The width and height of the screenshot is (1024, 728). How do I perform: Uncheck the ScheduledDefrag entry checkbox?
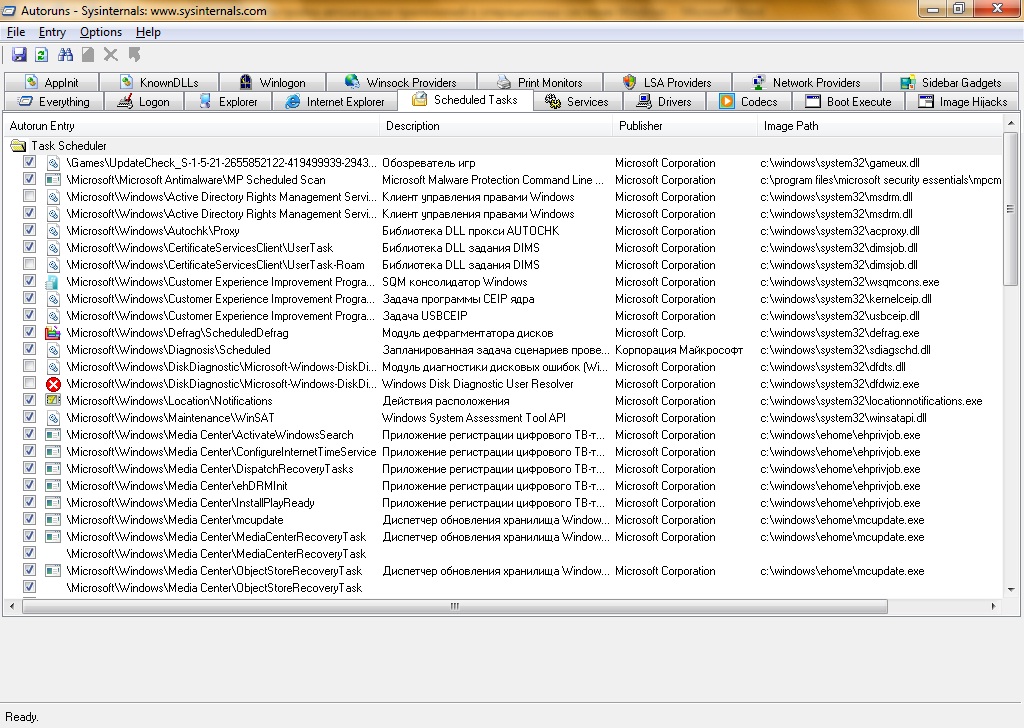point(29,332)
